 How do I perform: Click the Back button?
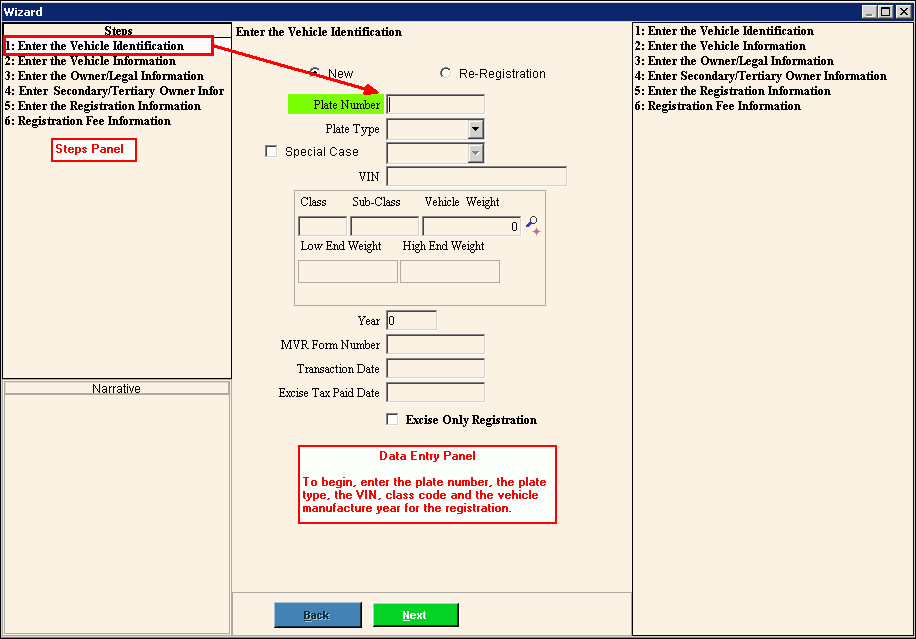pyautogui.click(x=318, y=615)
